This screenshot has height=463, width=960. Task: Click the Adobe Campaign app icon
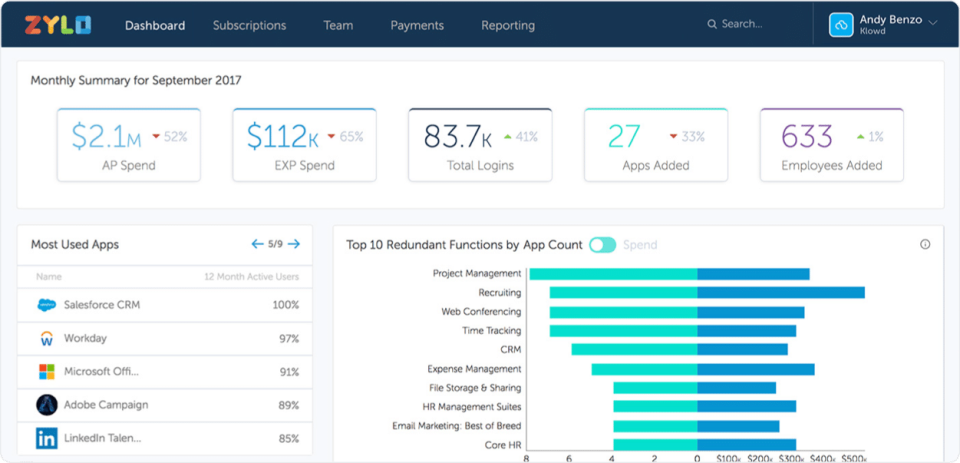(47, 405)
